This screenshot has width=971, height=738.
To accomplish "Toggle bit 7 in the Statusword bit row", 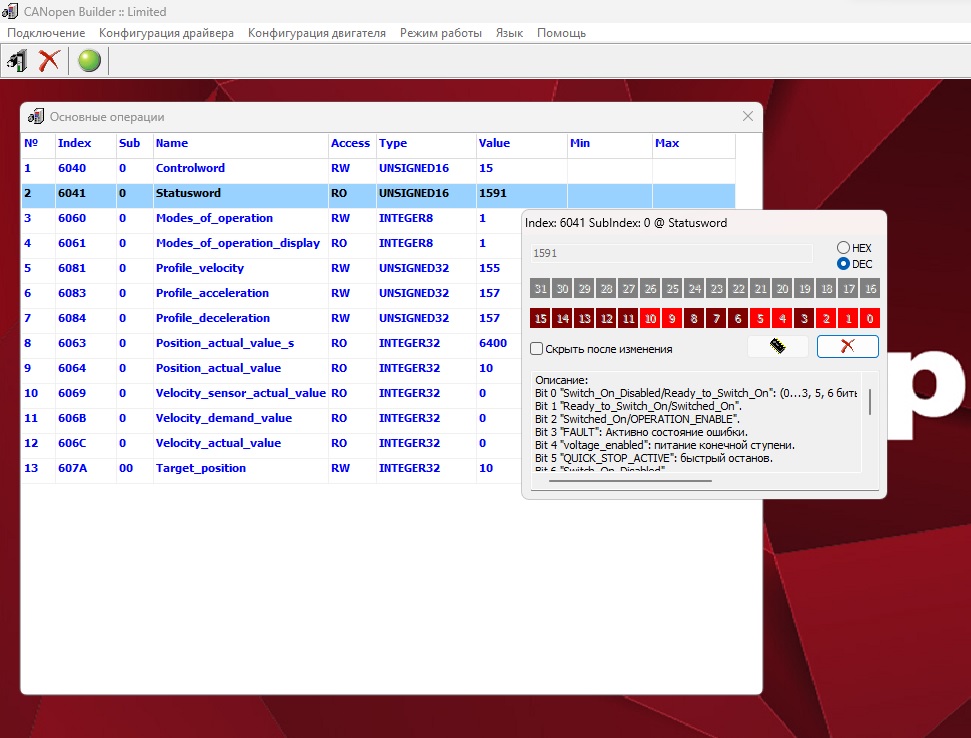I will (716, 318).
